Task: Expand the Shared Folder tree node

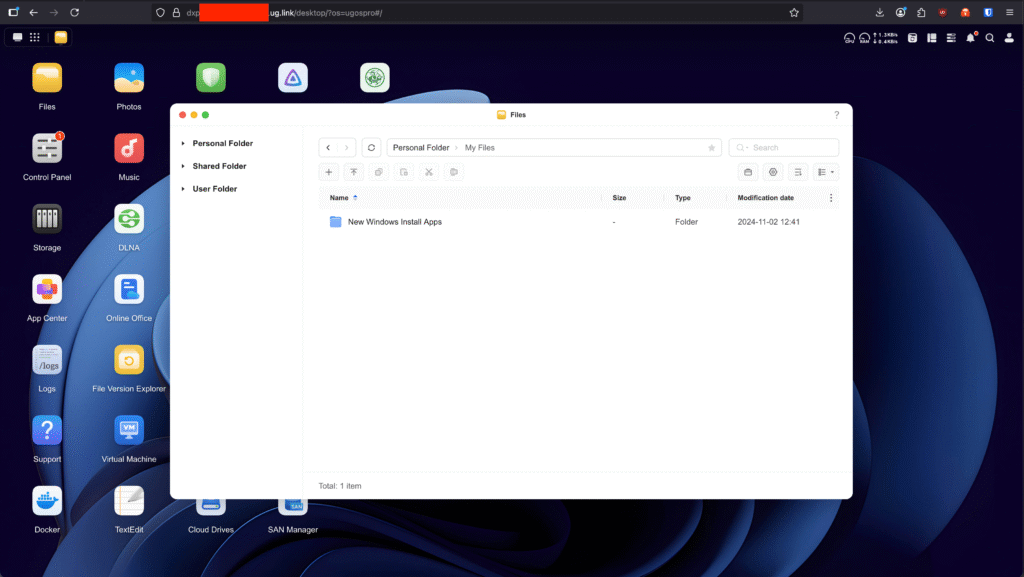Action: pyautogui.click(x=183, y=167)
